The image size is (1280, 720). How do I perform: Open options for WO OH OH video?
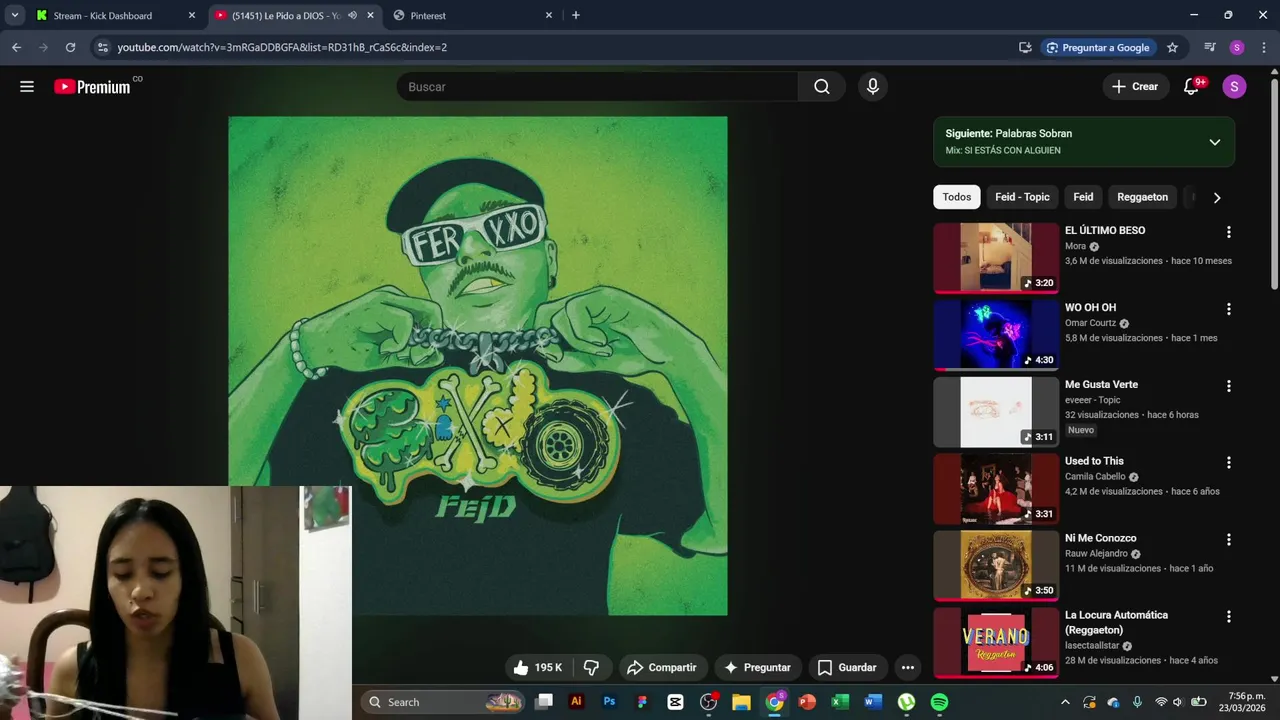1229,309
